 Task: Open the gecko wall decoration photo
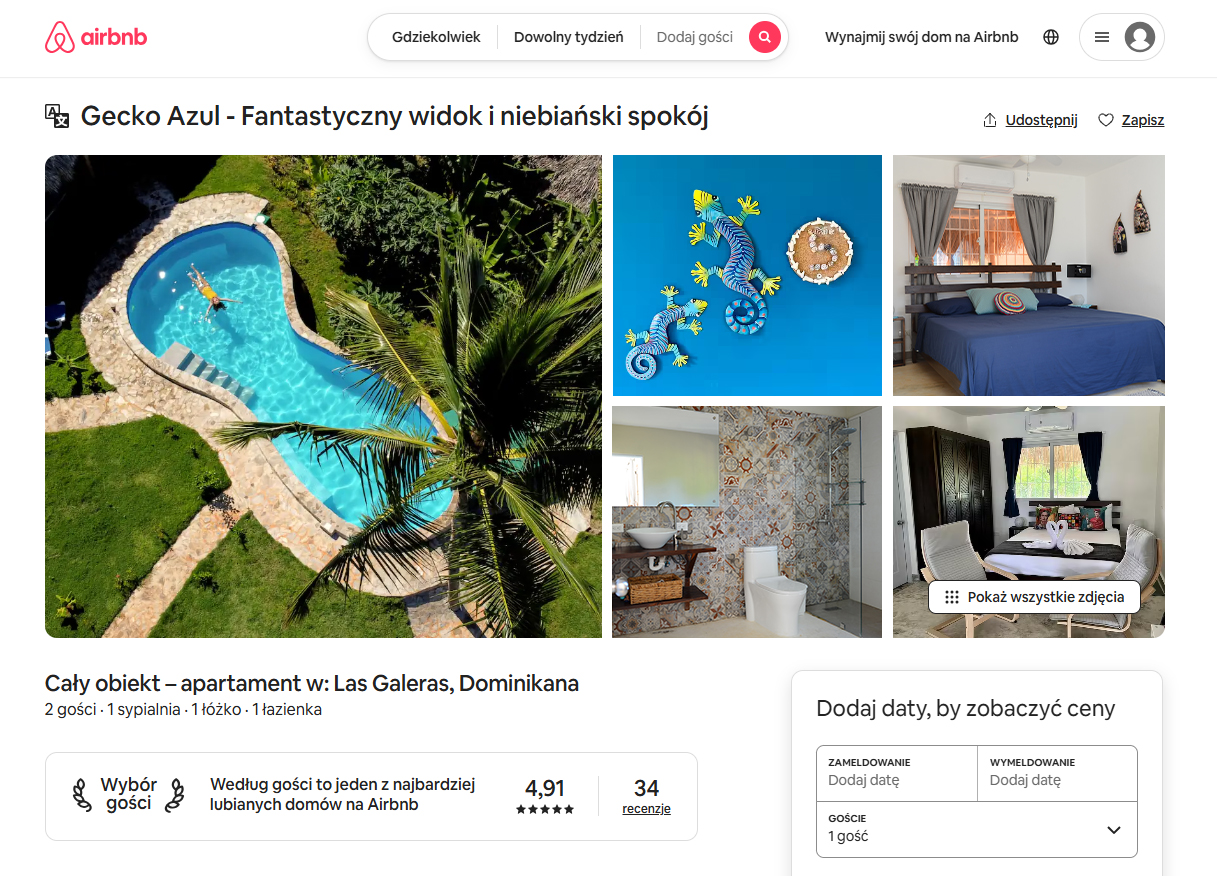(747, 275)
